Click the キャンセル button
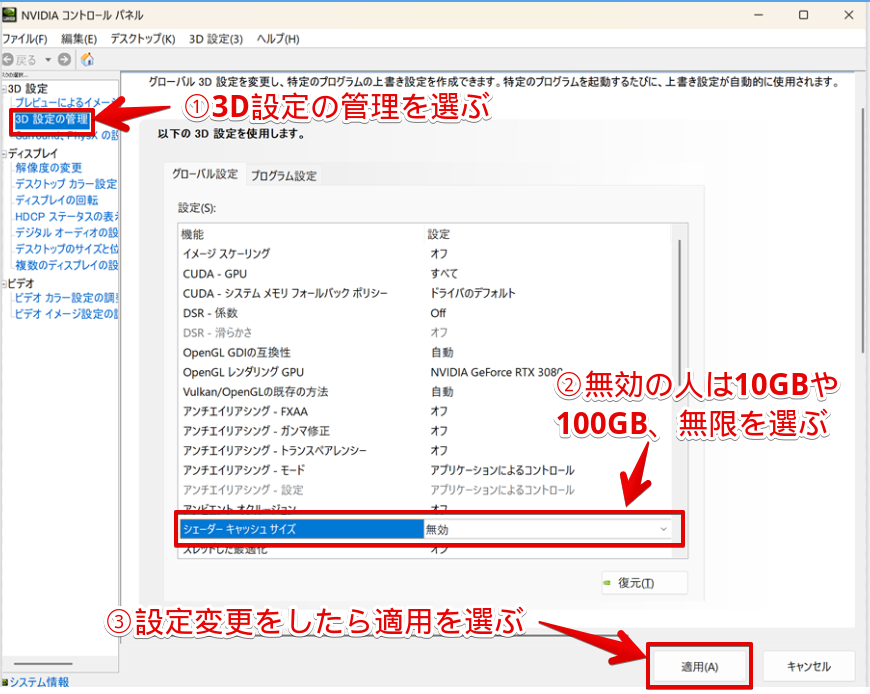Viewport: 870px width, 694px height. pyautogui.click(x=808, y=667)
